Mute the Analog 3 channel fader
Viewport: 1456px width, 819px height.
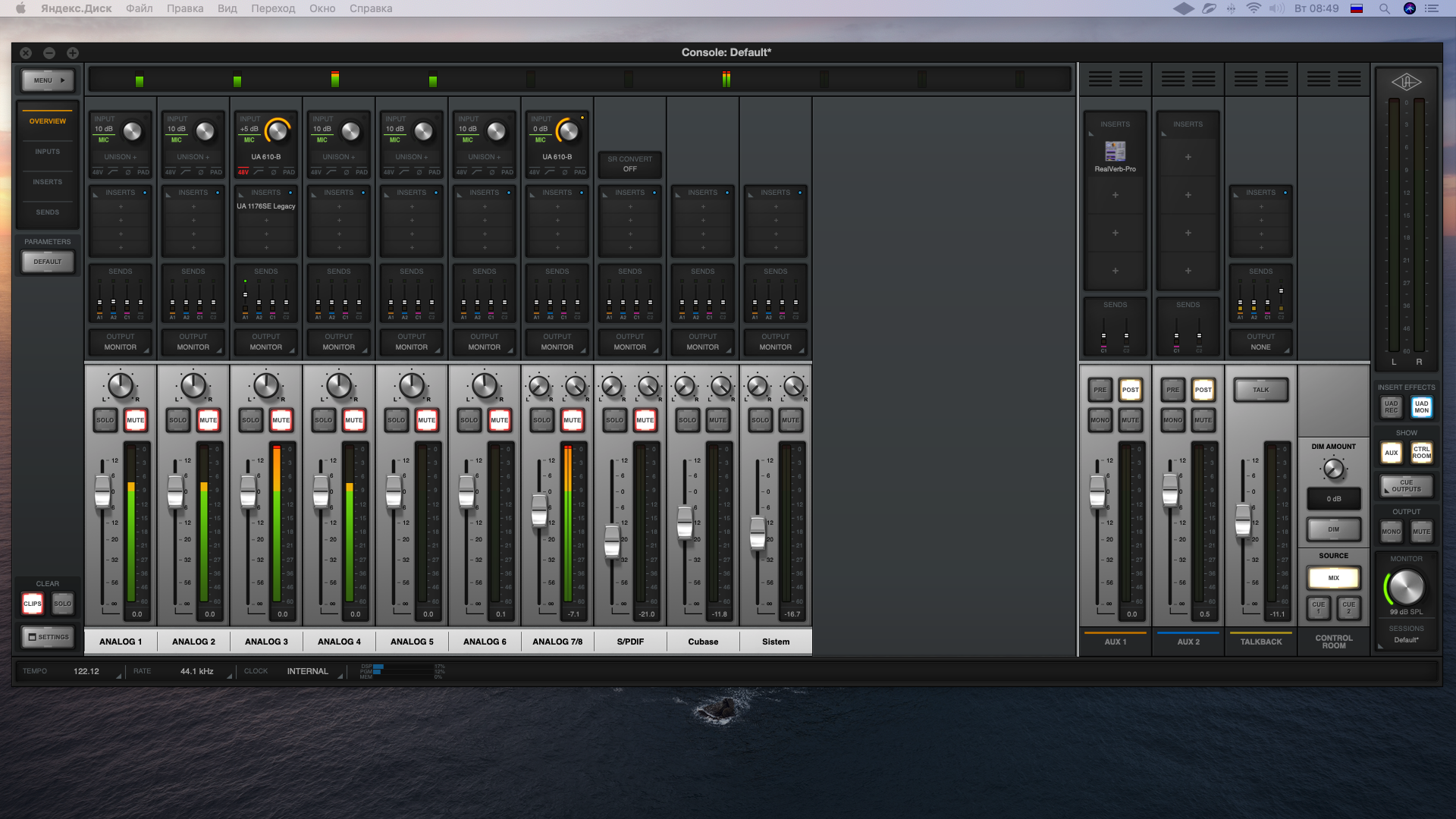point(281,419)
